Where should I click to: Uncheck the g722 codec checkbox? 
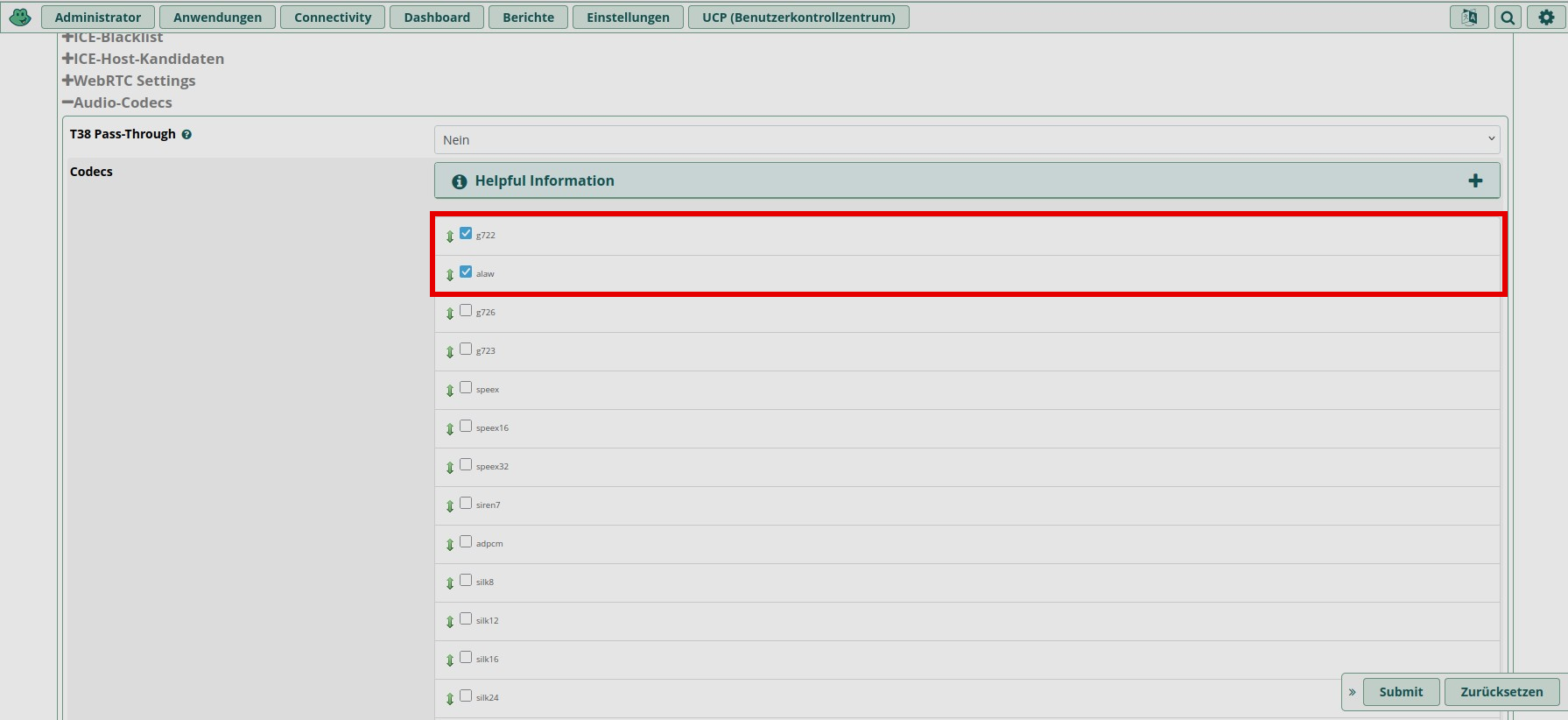coord(466,234)
